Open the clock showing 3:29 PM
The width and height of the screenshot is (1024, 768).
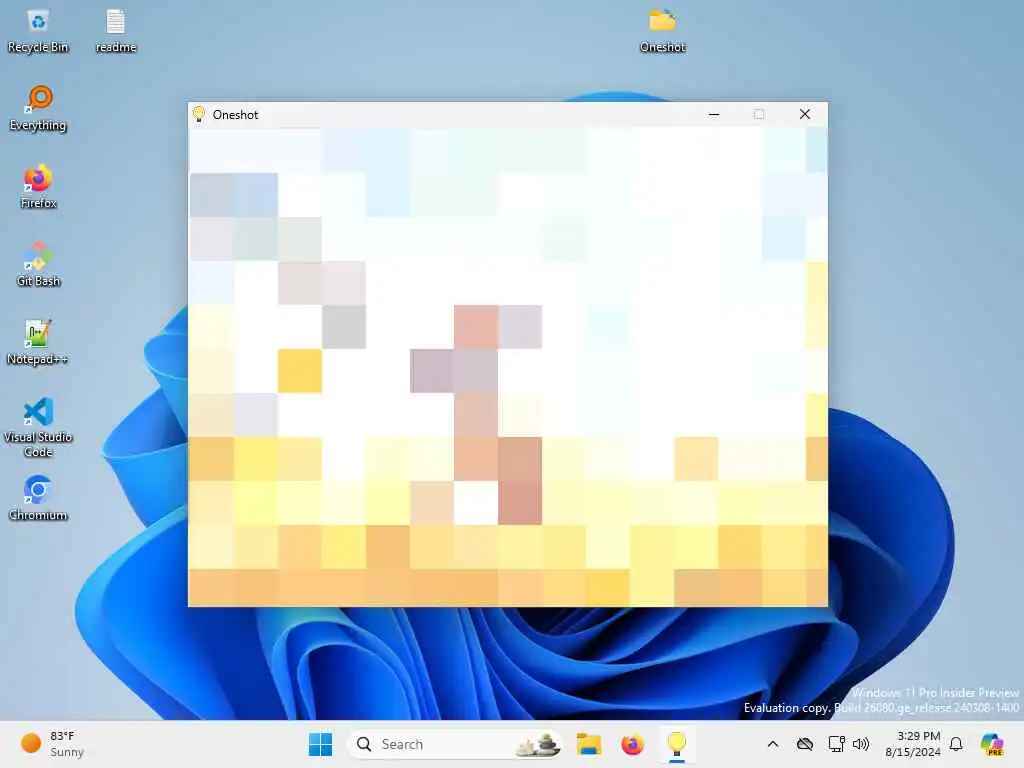[912, 744]
